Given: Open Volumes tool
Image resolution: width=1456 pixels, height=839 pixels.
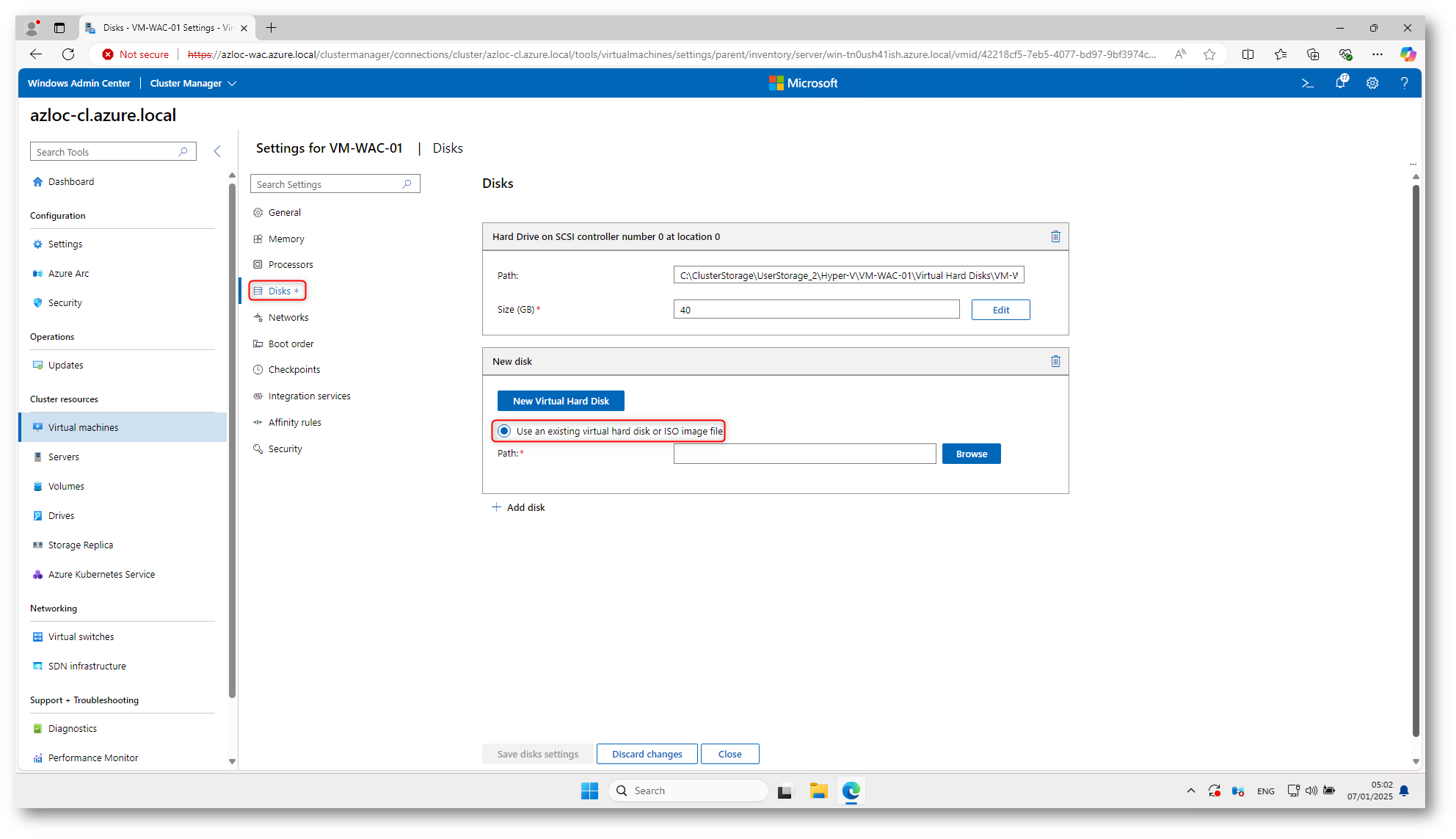Looking at the screenshot, I should point(66,486).
